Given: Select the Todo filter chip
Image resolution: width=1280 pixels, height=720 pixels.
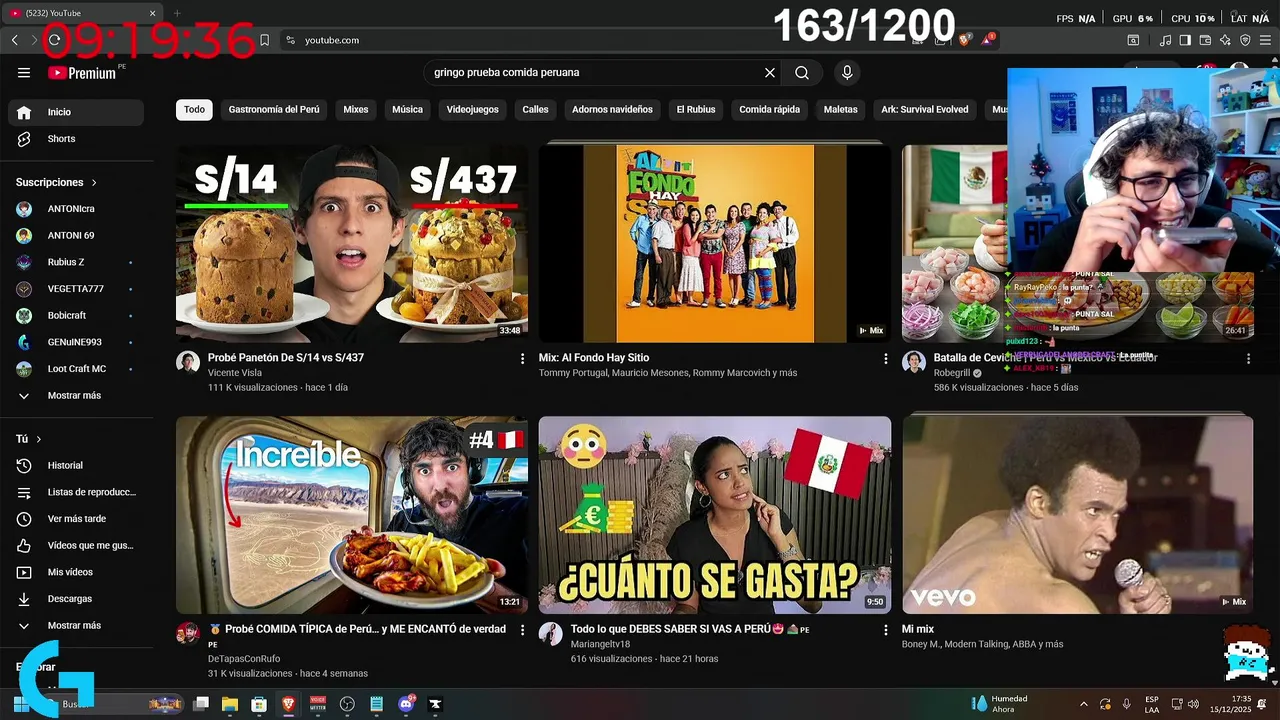Looking at the screenshot, I should [x=194, y=109].
